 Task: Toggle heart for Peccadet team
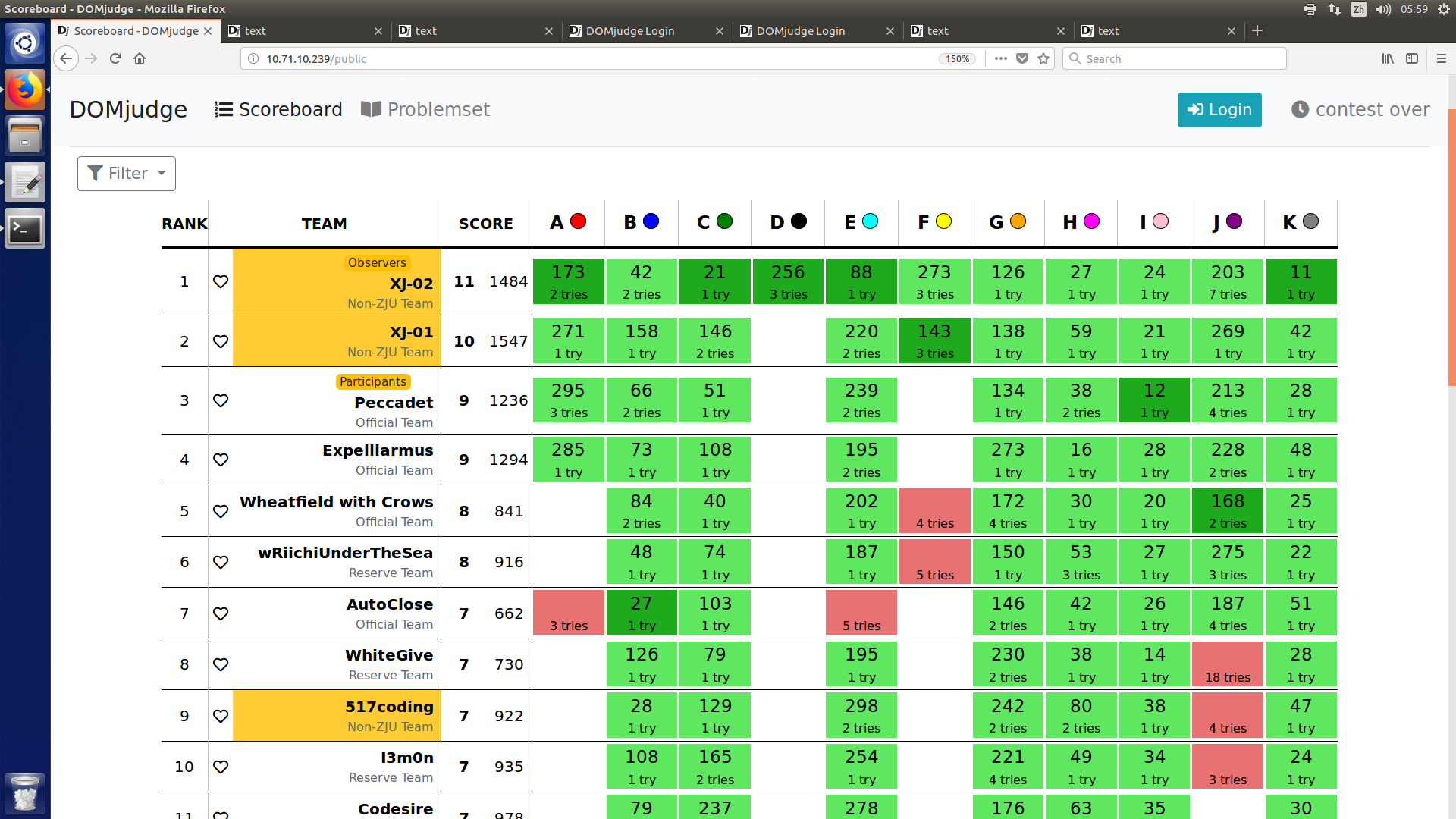(x=221, y=400)
